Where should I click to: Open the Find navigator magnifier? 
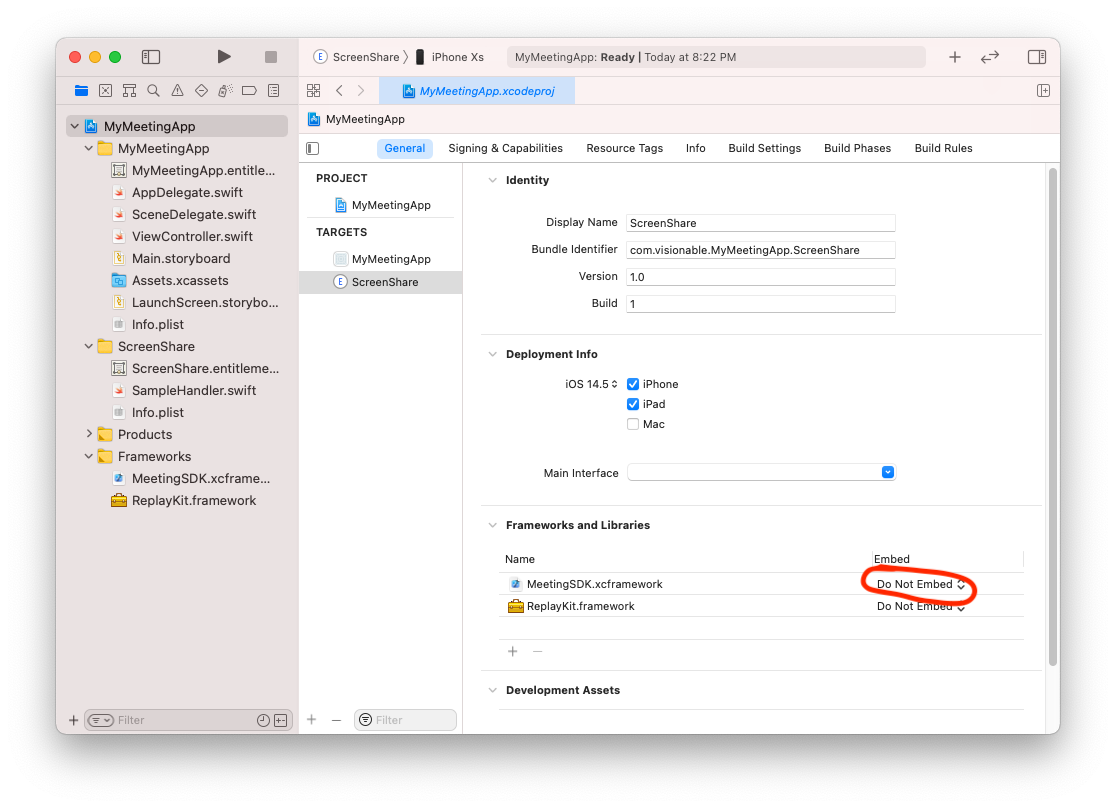tap(153, 90)
